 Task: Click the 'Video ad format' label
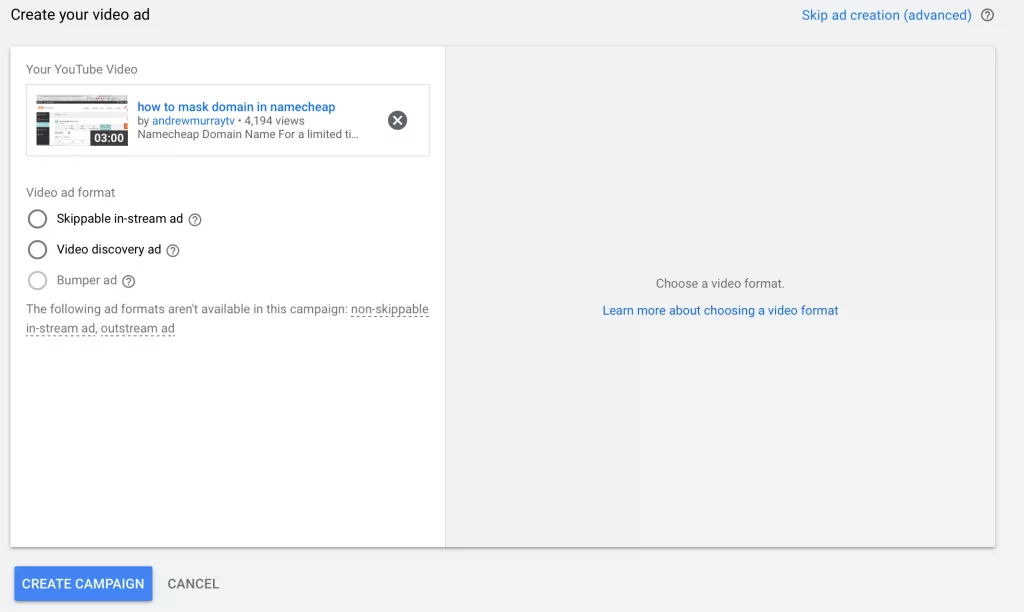[x=71, y=193]
